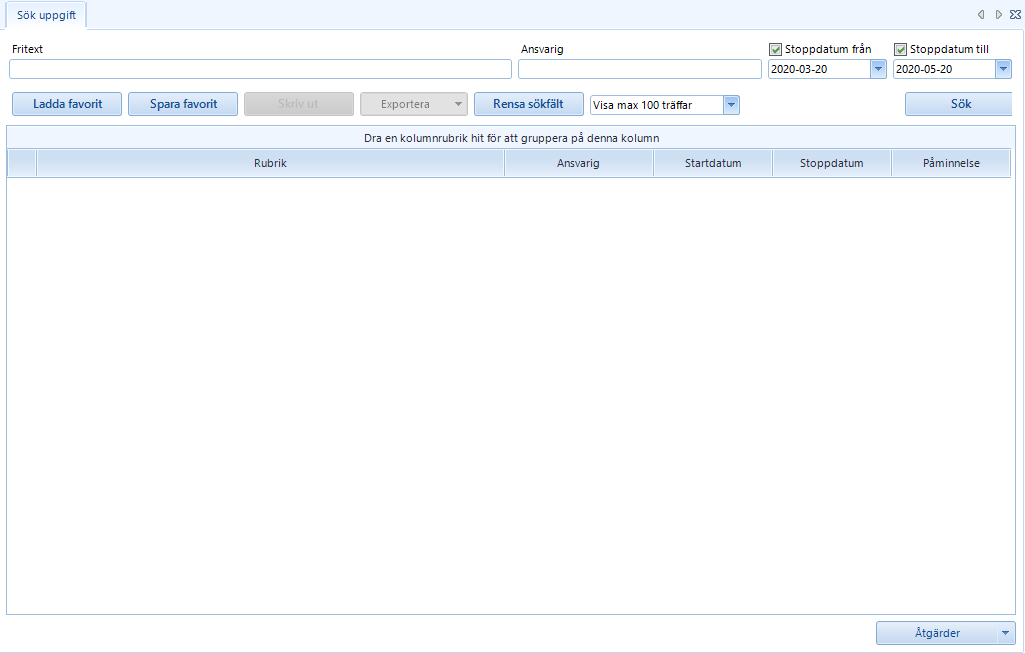Sort by the Rubrik column header
Viewport: 1025px width, 653px height.
pyautogui.click(x=270, y=163)
